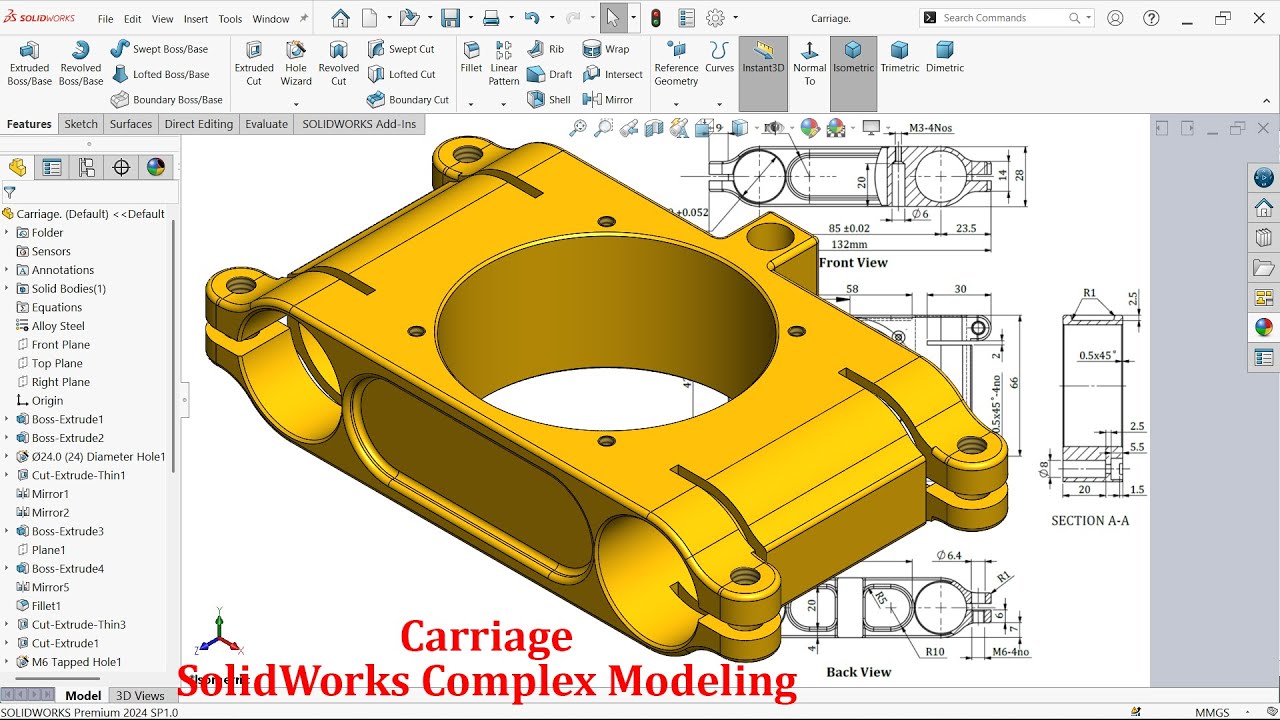Open PropertyManager tab
Image resolution: width=1280 pixels, height=720 pixels.
point(52,167)
